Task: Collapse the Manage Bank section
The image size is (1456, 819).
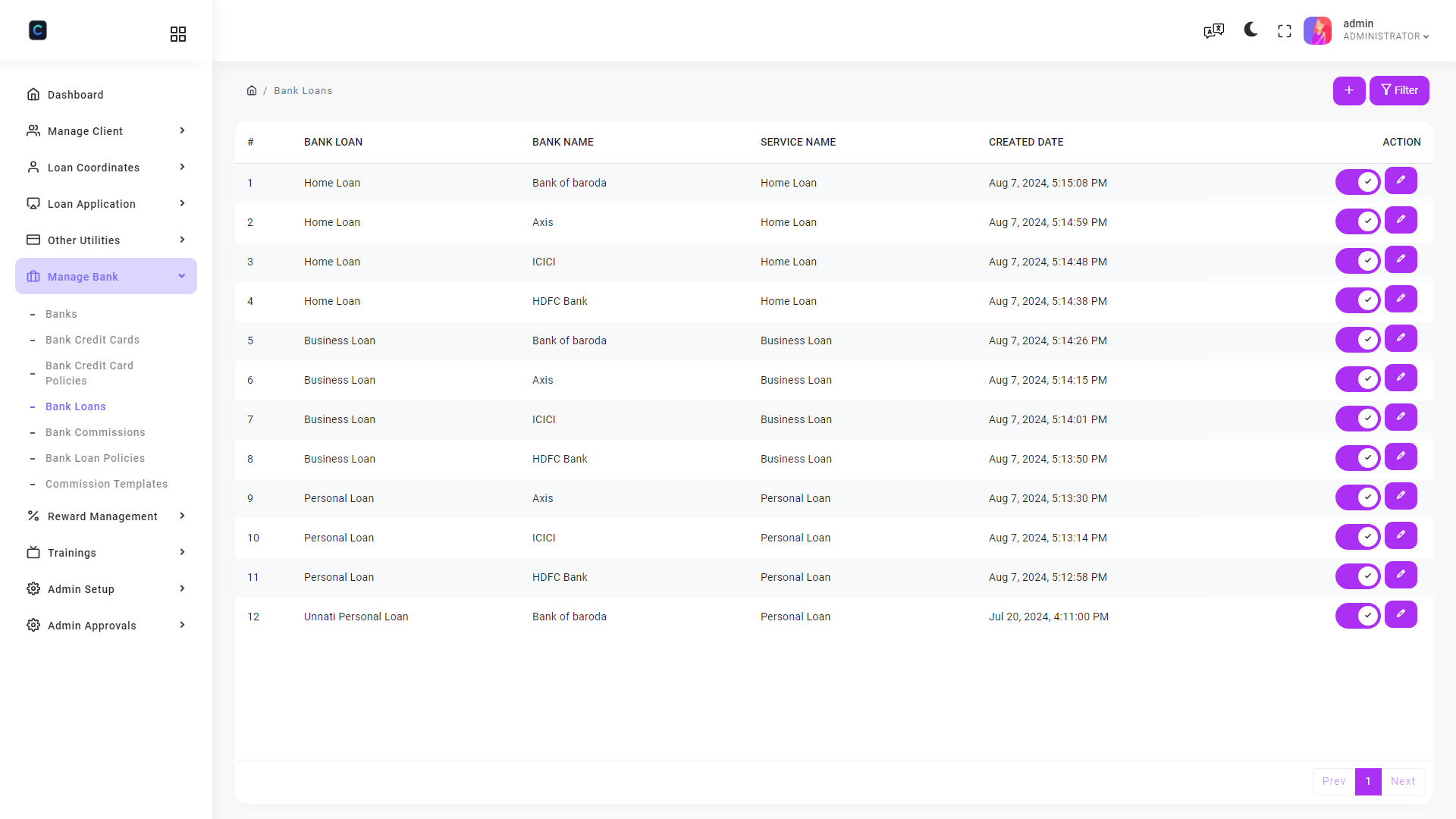Action: 106,276
